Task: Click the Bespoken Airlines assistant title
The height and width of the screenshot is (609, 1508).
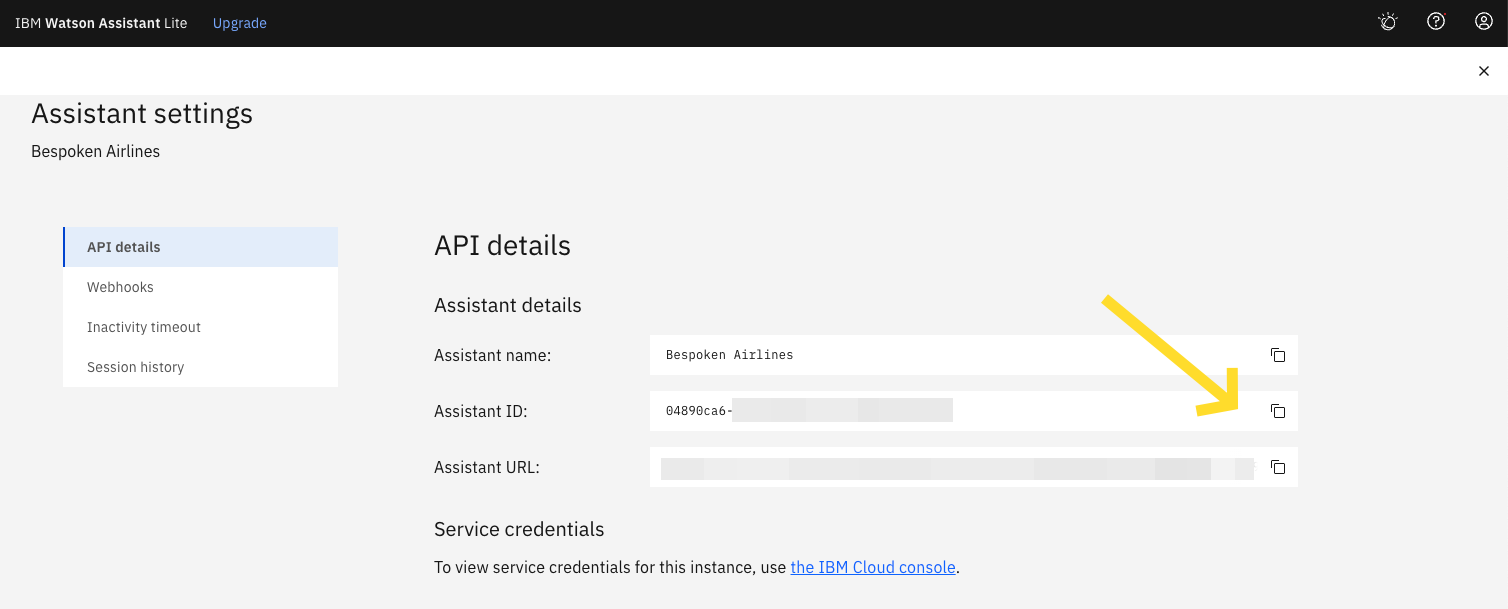Action: tap(95, 150)
